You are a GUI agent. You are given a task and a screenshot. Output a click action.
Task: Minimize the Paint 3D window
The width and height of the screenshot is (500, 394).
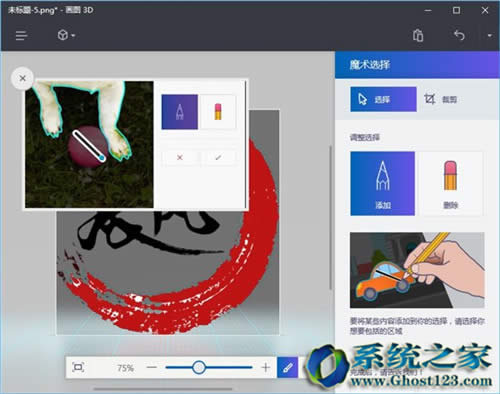click(x=428, y=10)
